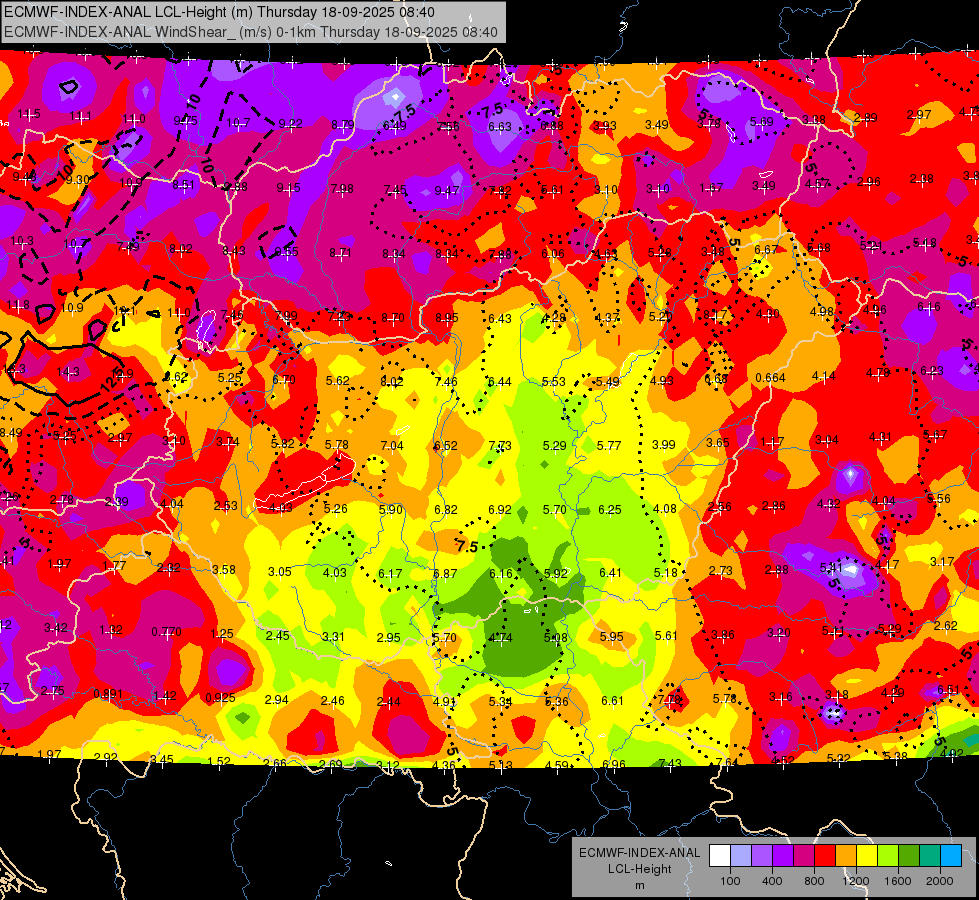
Task: Click the grid value 7.04
Action: point(392,445)
